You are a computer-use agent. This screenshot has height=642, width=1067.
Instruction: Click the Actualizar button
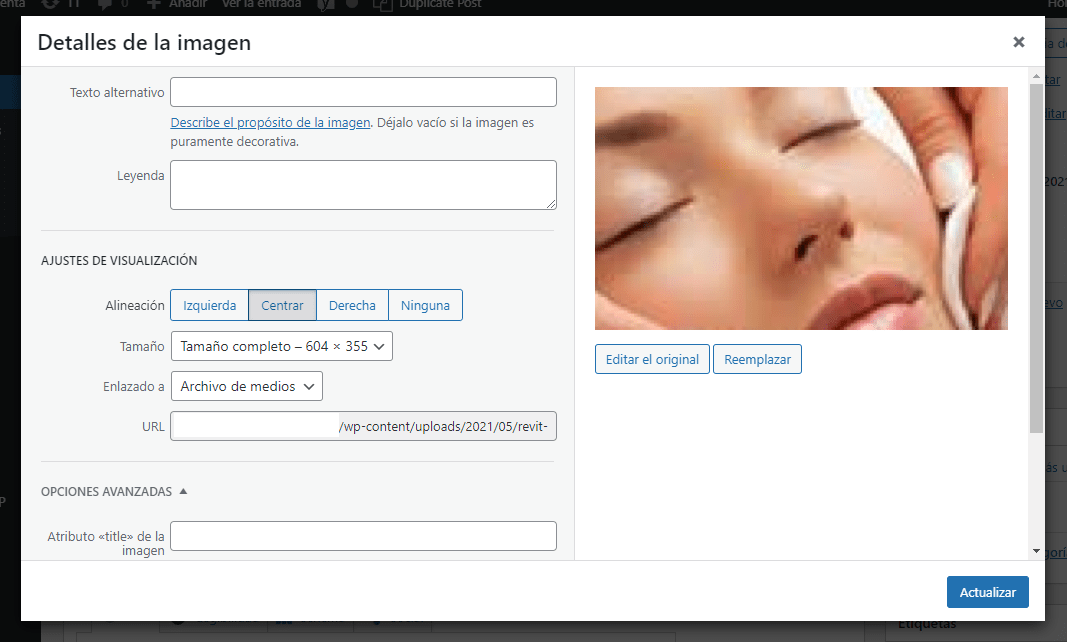(x=987, y=592)
